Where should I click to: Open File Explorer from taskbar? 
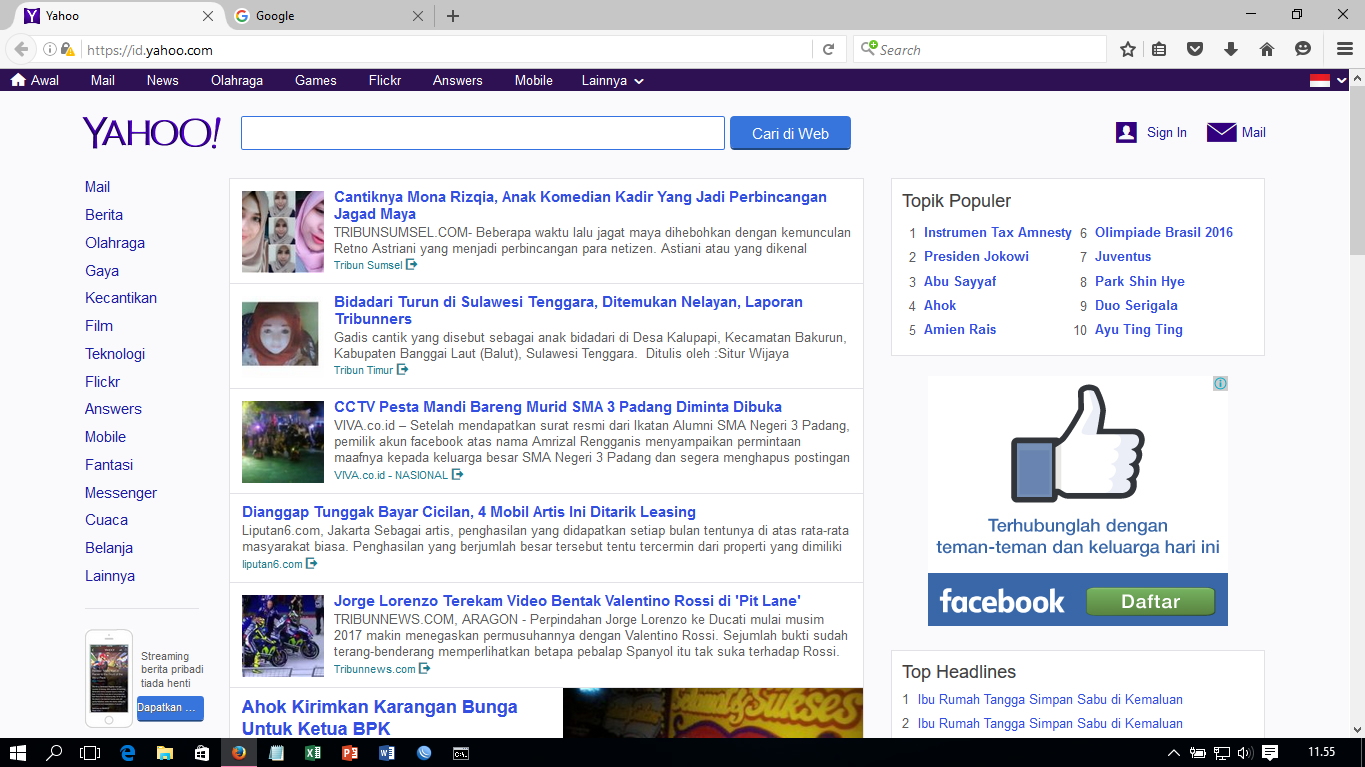point(164,752)
